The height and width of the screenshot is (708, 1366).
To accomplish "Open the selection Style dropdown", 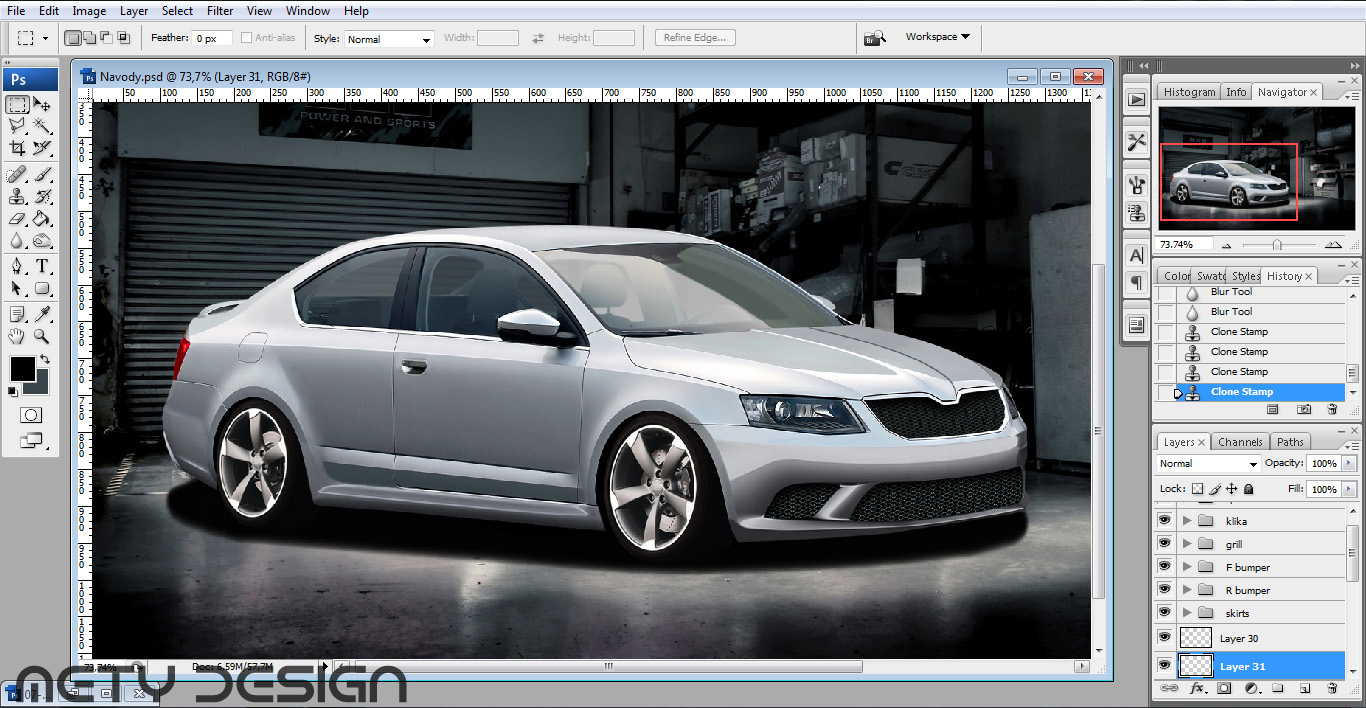I will coord(388,39).
